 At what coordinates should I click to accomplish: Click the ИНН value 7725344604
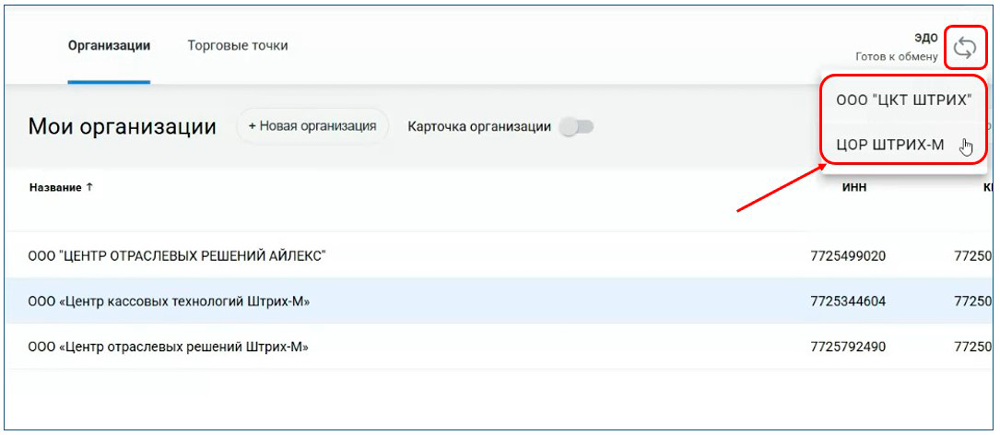pos(848,301)
